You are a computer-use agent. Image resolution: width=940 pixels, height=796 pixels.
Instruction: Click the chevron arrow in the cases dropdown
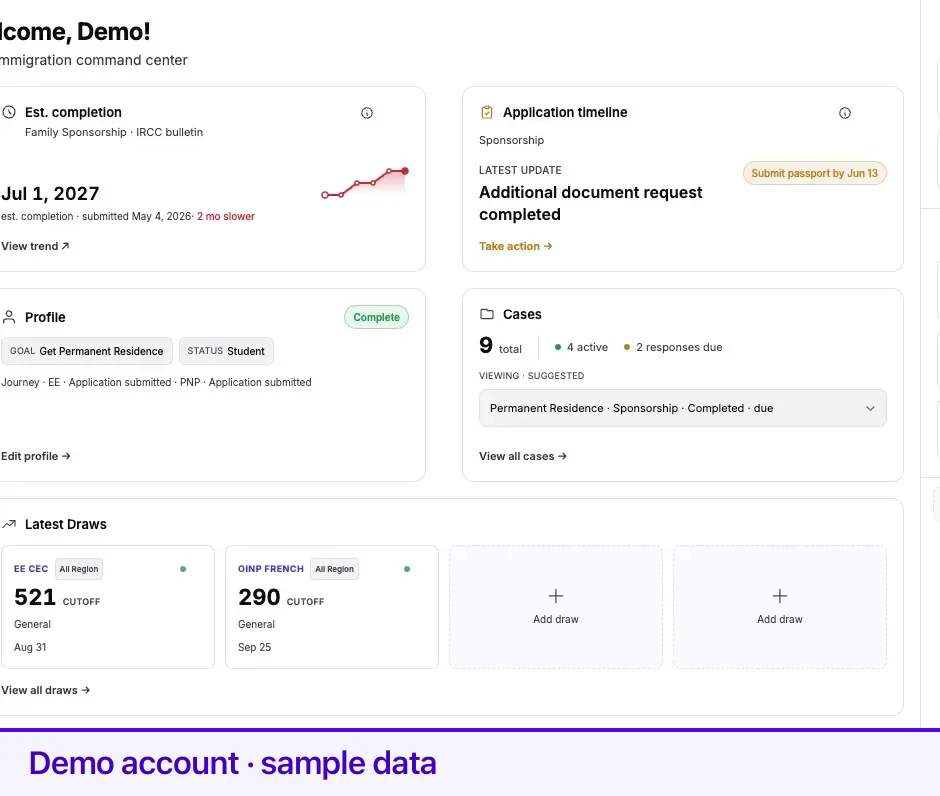(870, 408)
